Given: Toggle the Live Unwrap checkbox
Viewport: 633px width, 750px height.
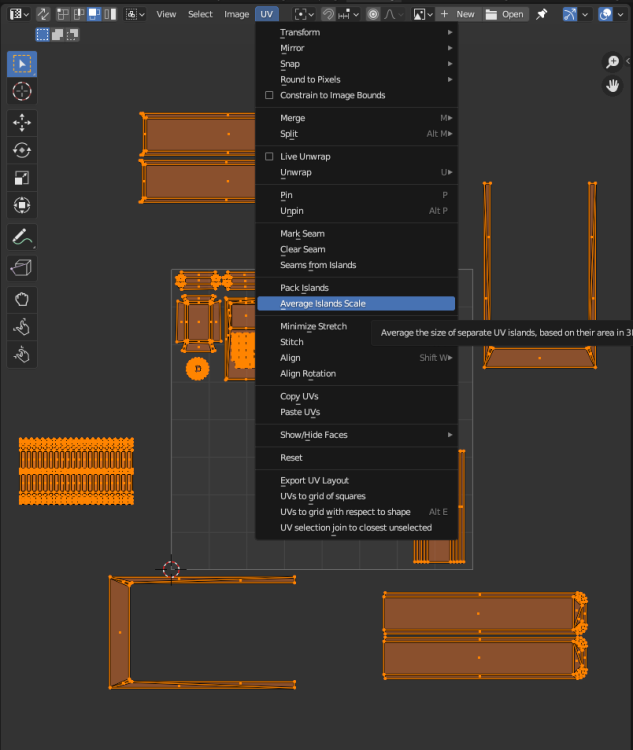Looking at the screenshot, I should [x=269, y=157].
